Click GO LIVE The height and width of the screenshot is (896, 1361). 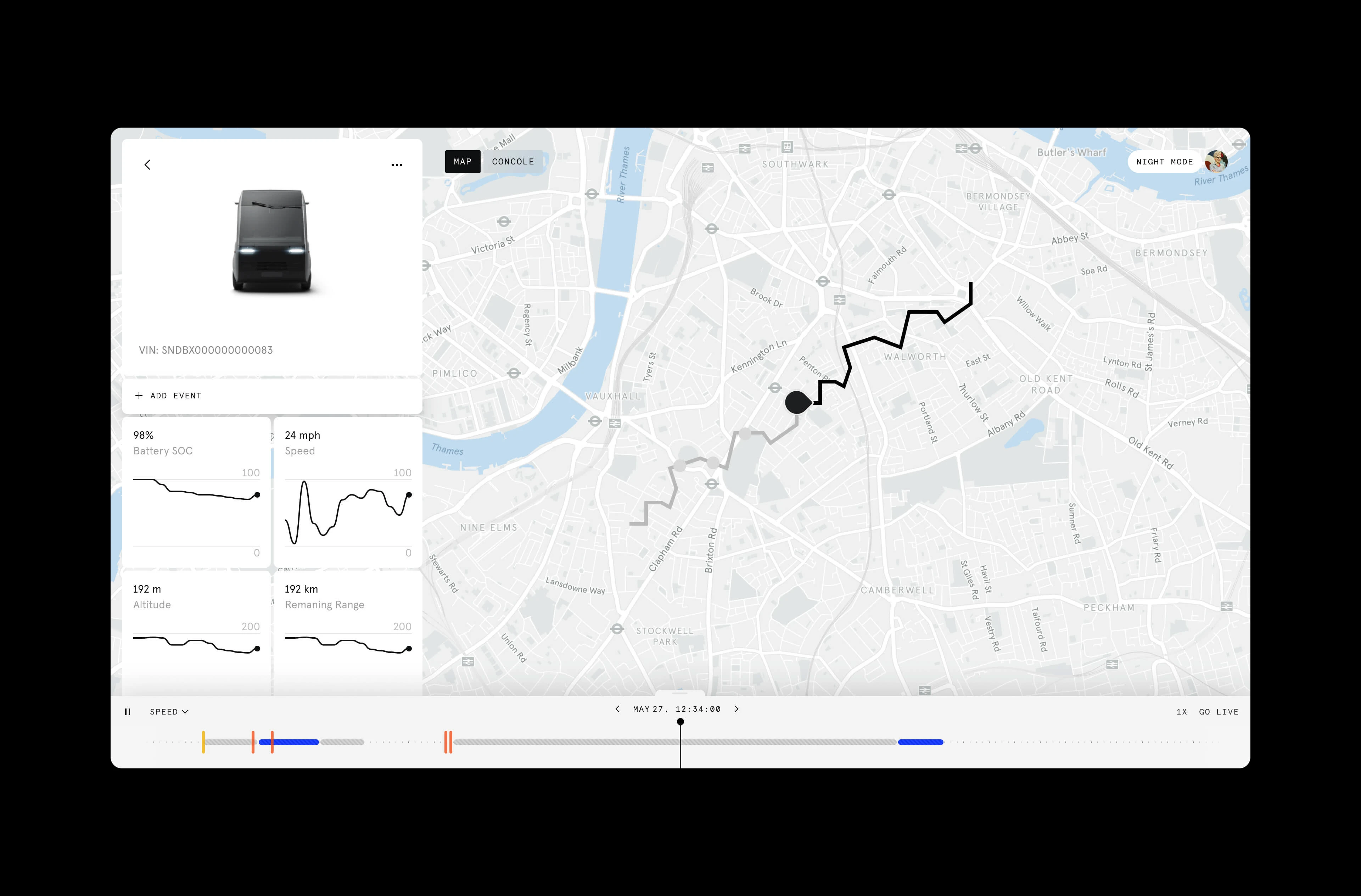(x=1219, y=712)
